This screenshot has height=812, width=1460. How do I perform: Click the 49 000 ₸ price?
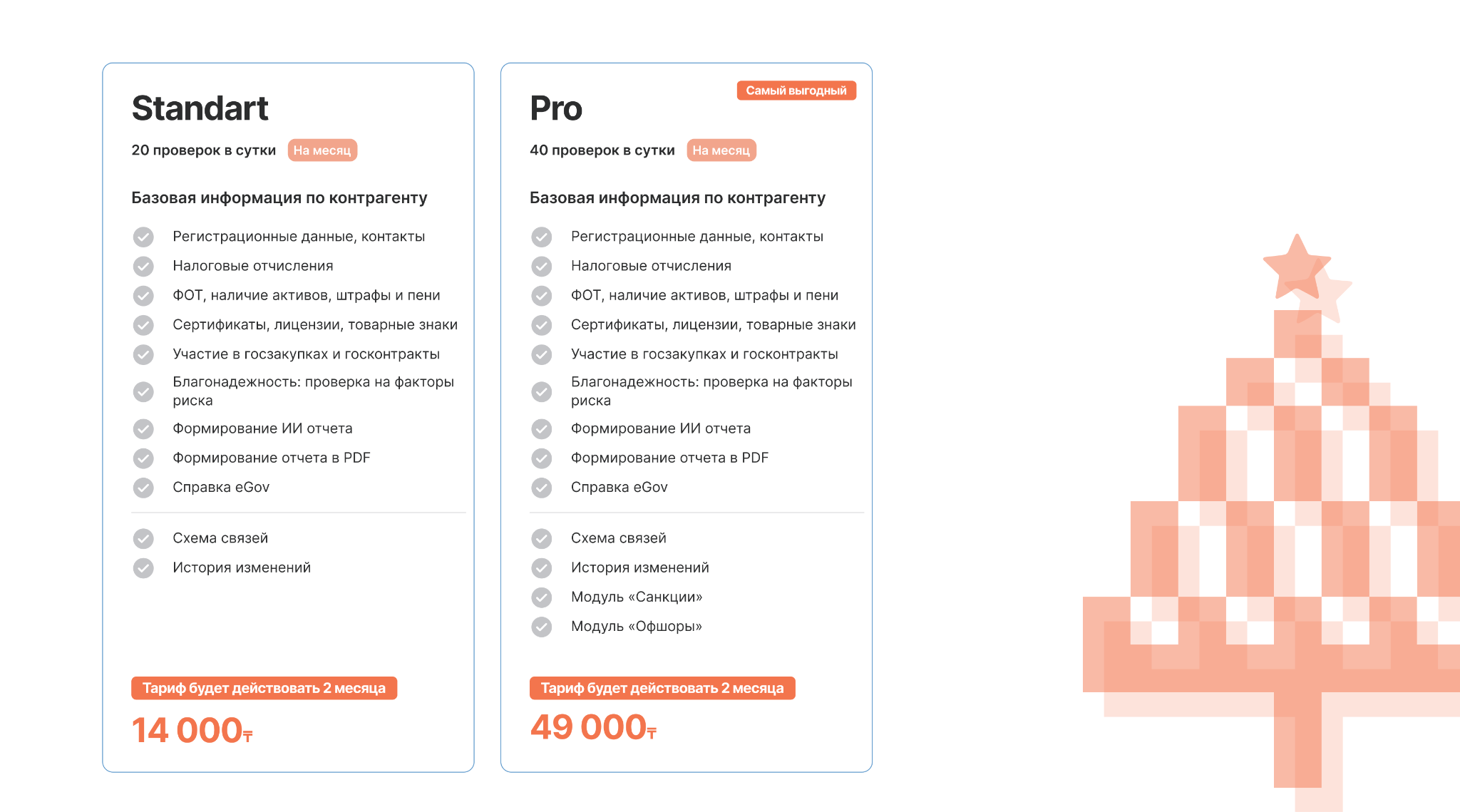592,727
